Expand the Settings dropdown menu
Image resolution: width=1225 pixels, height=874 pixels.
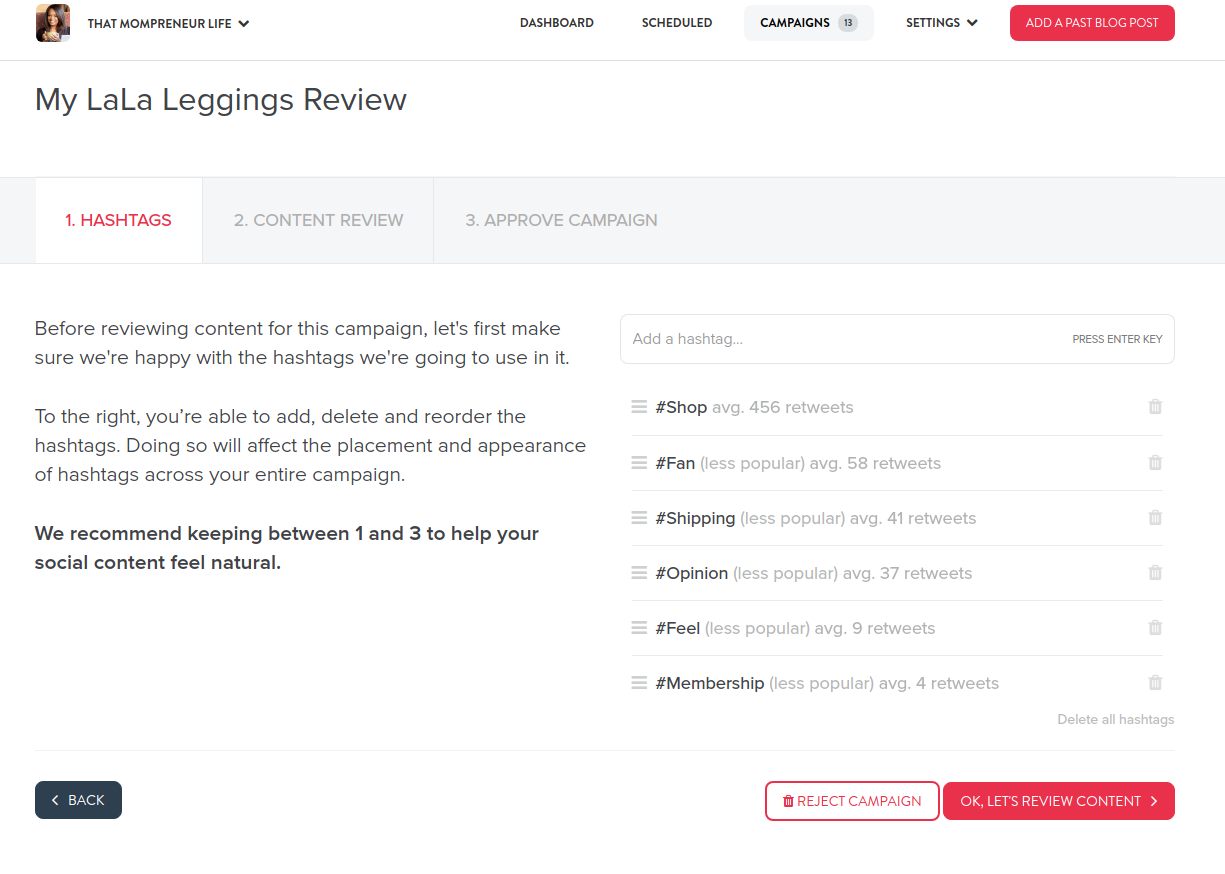click(x=942, y=23)
